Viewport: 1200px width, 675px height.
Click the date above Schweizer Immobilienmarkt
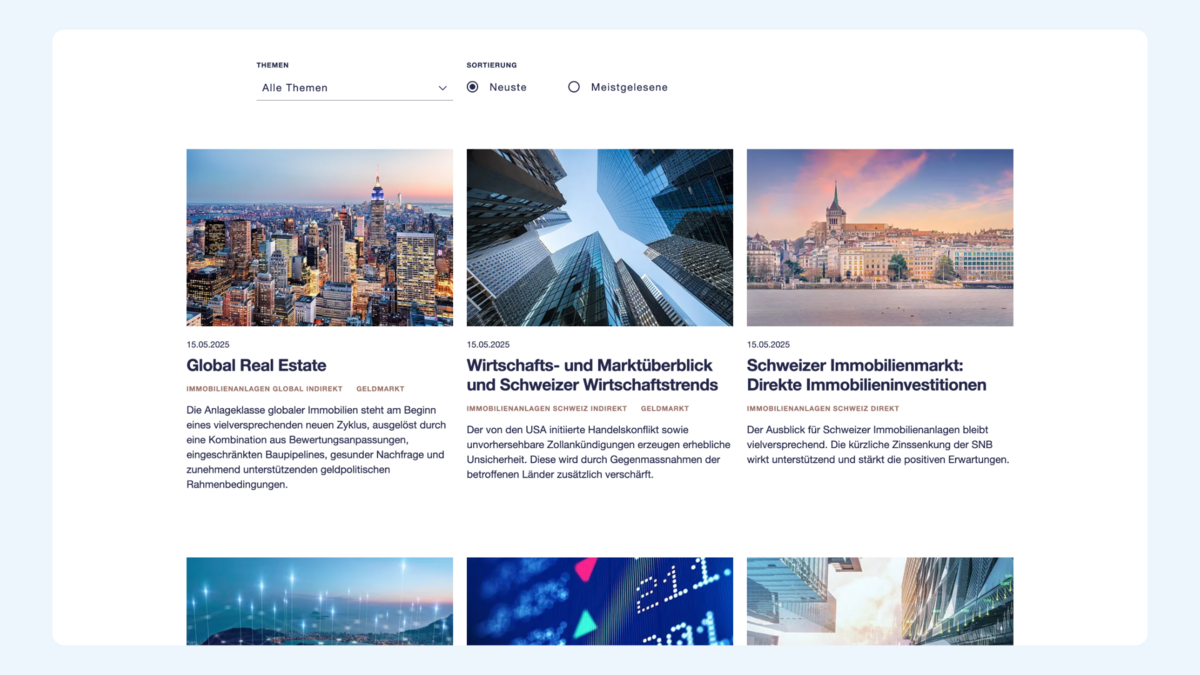(768, 345)
